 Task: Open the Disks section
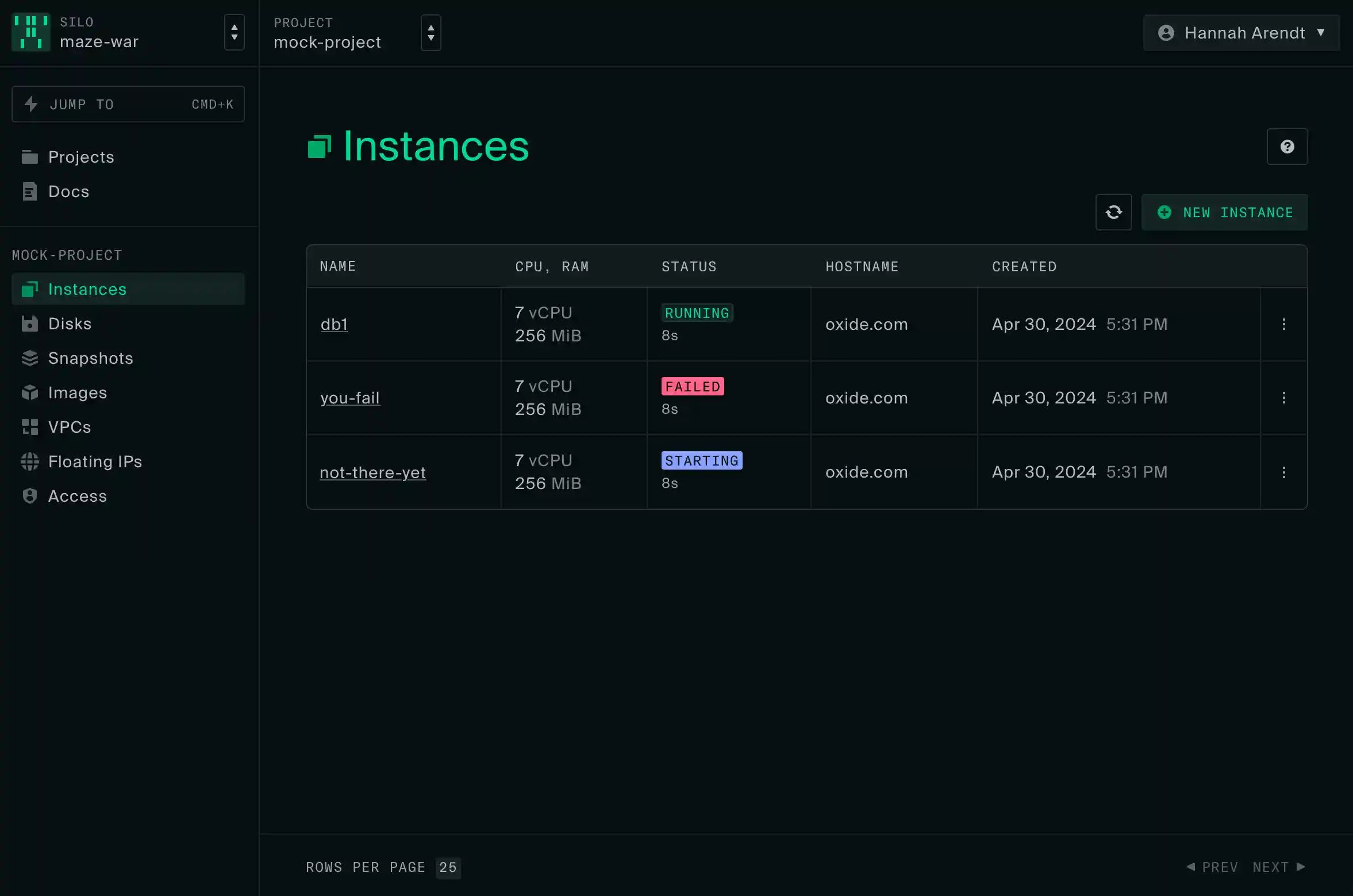coord(69,323)
